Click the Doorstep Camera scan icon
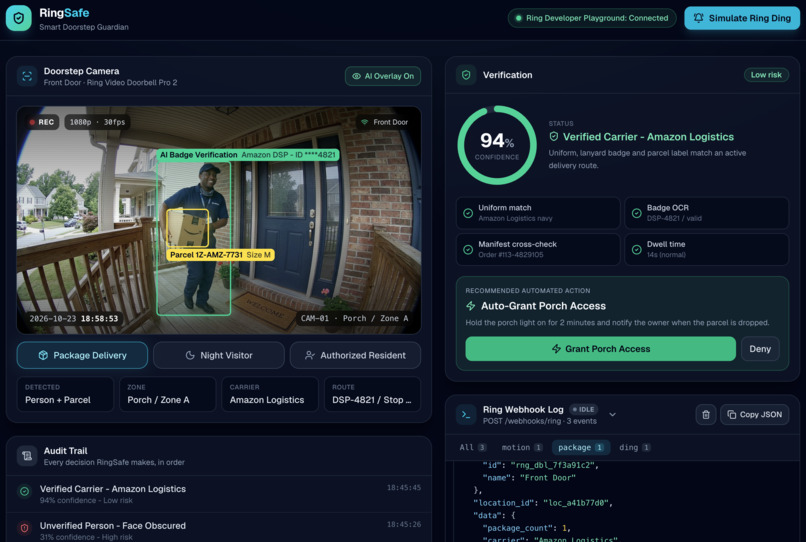Viewport: 806px width, 542px height. [27, 76]
